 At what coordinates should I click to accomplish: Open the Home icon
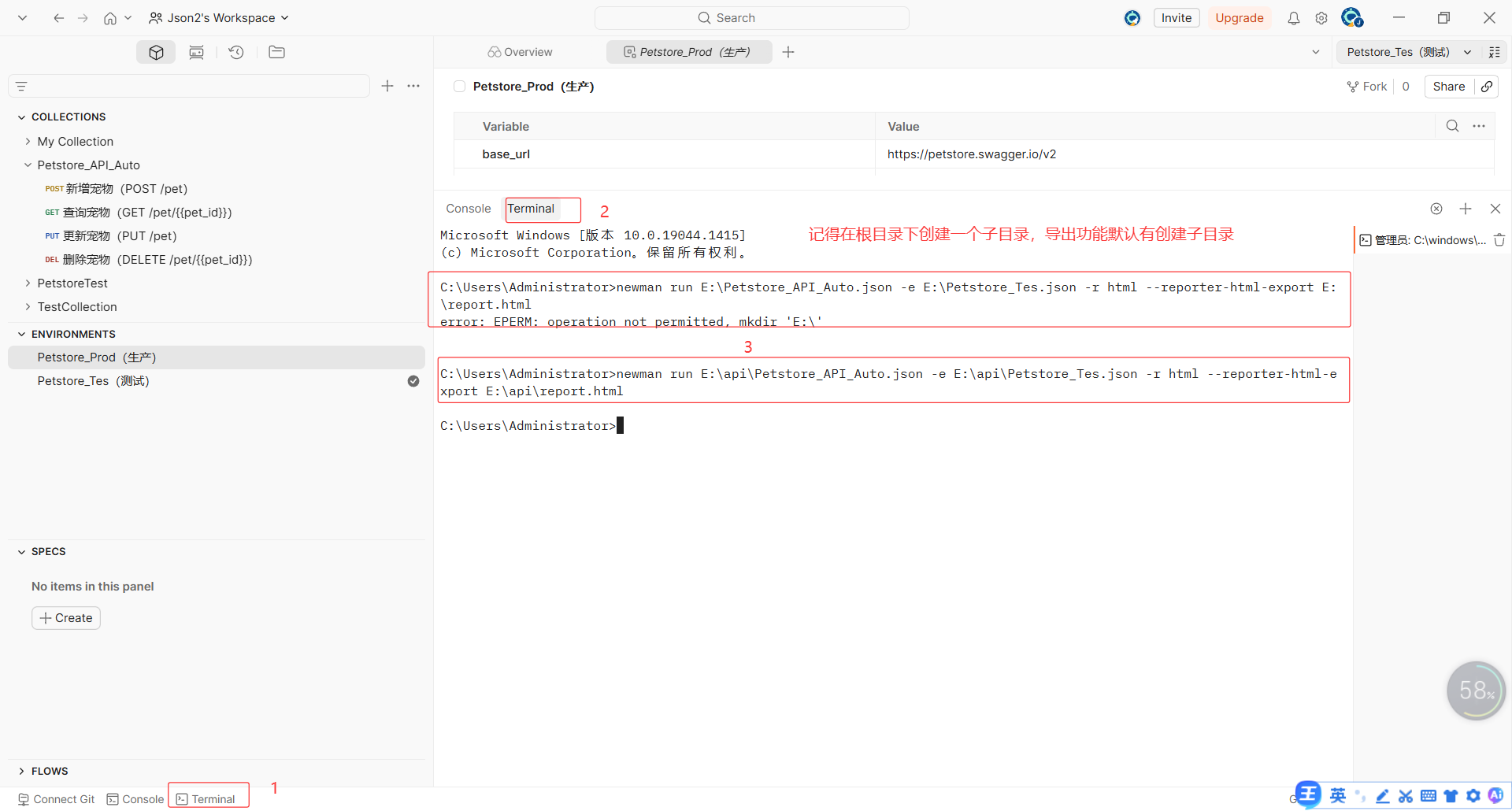tap(110, 18)
